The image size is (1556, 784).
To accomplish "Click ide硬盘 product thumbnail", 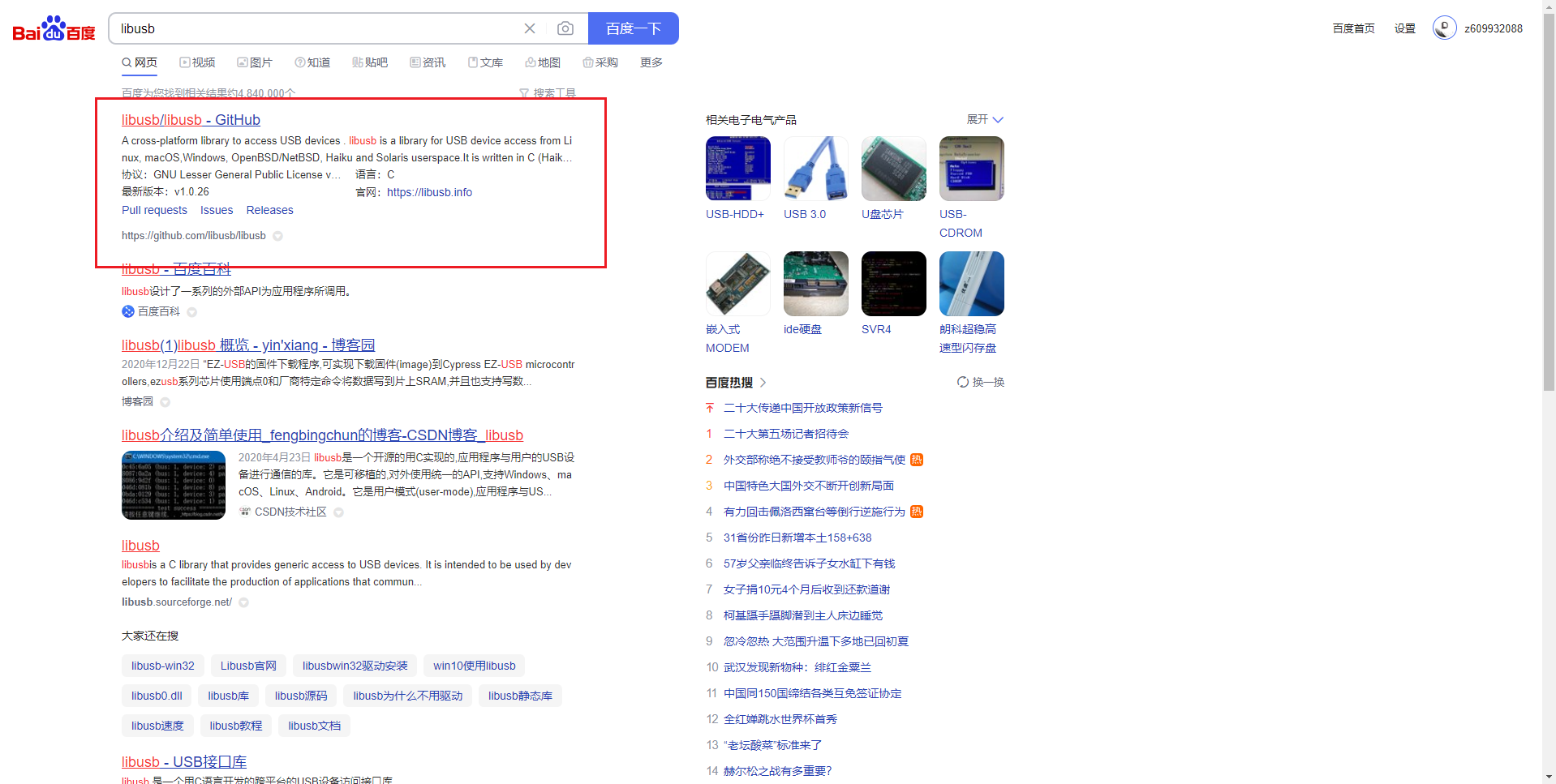I will (816, 284).
